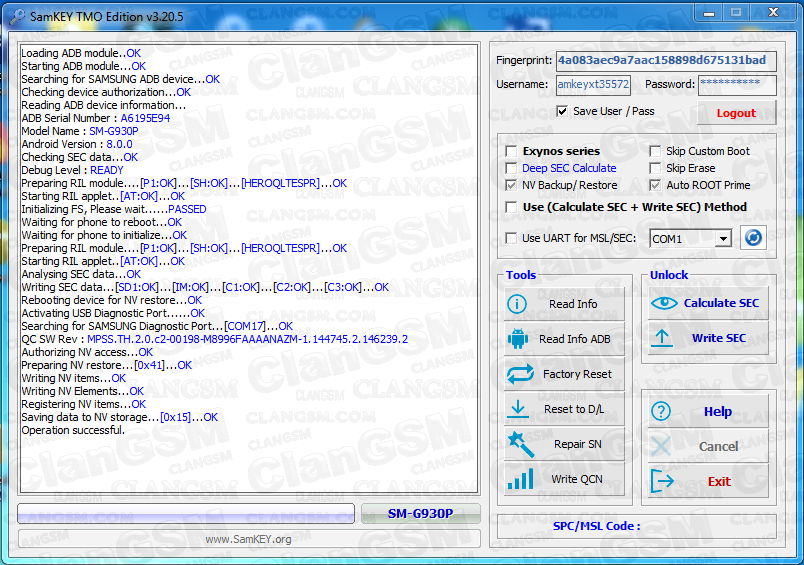
Task: Click the SamKEY key icon in title bar
Action: tap(16, 16)
